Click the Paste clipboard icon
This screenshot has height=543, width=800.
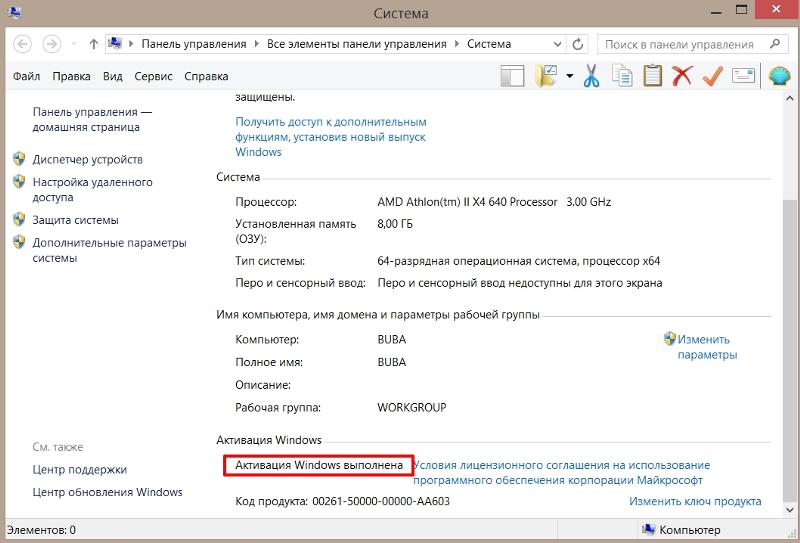tap(652, 76)
